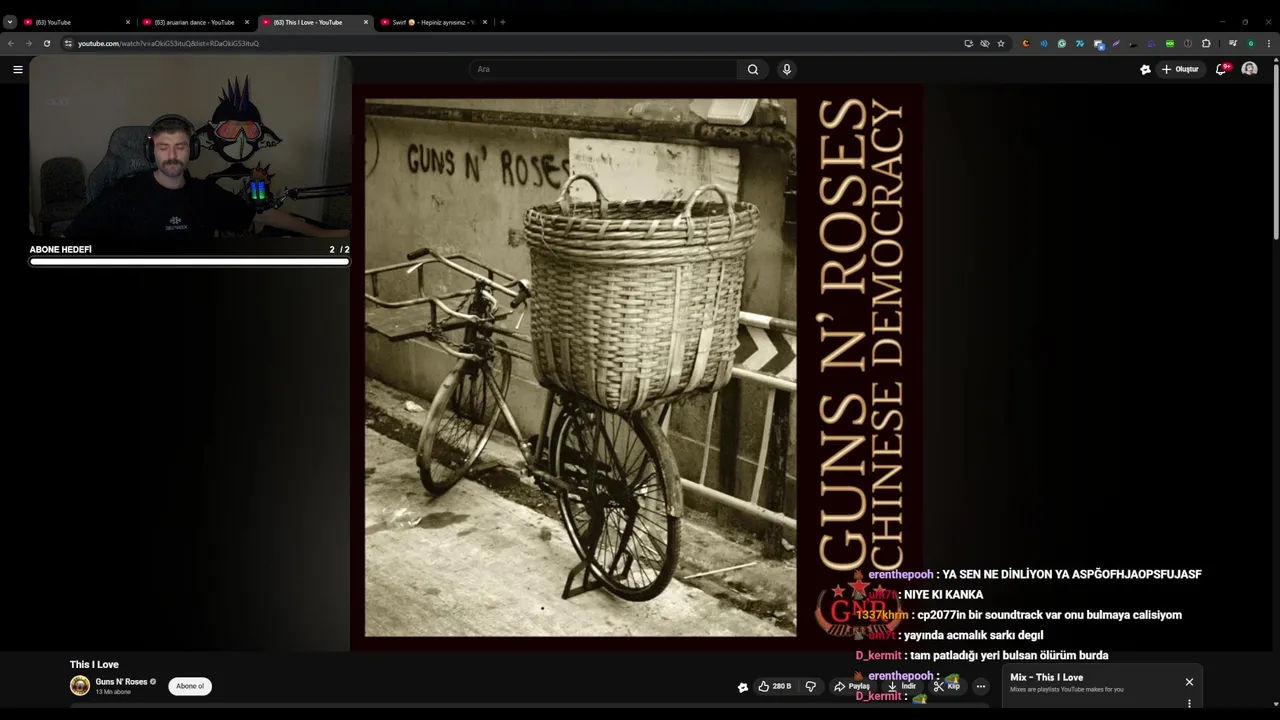Click the green G Grammarly extension icon
Viewport: 1280px width, 720px height.
point(1062,43)
